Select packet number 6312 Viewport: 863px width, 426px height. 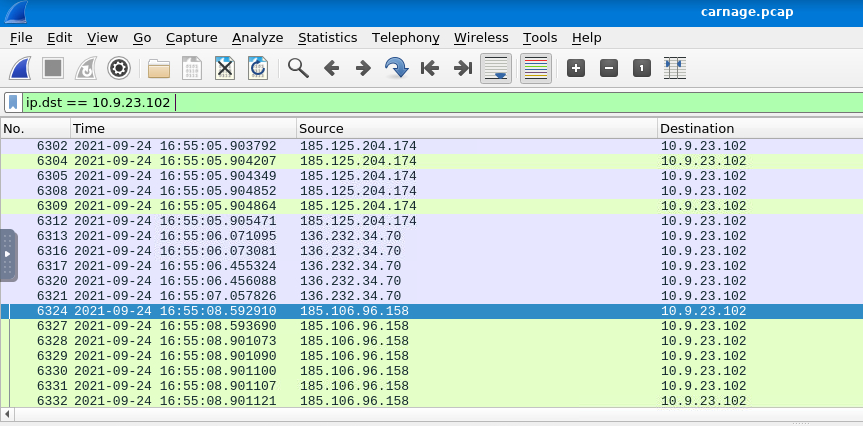tap(432, 221)
